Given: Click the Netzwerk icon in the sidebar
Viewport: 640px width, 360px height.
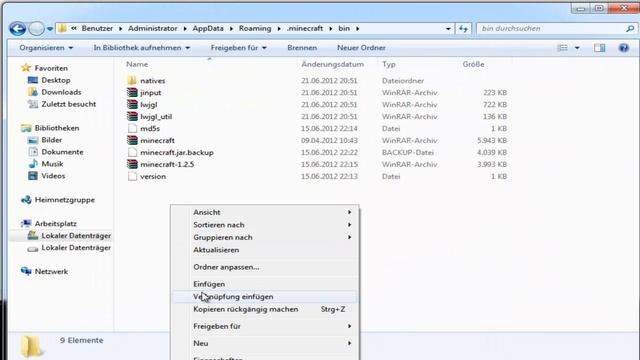Looking at the screenshot, I should 26,271.
